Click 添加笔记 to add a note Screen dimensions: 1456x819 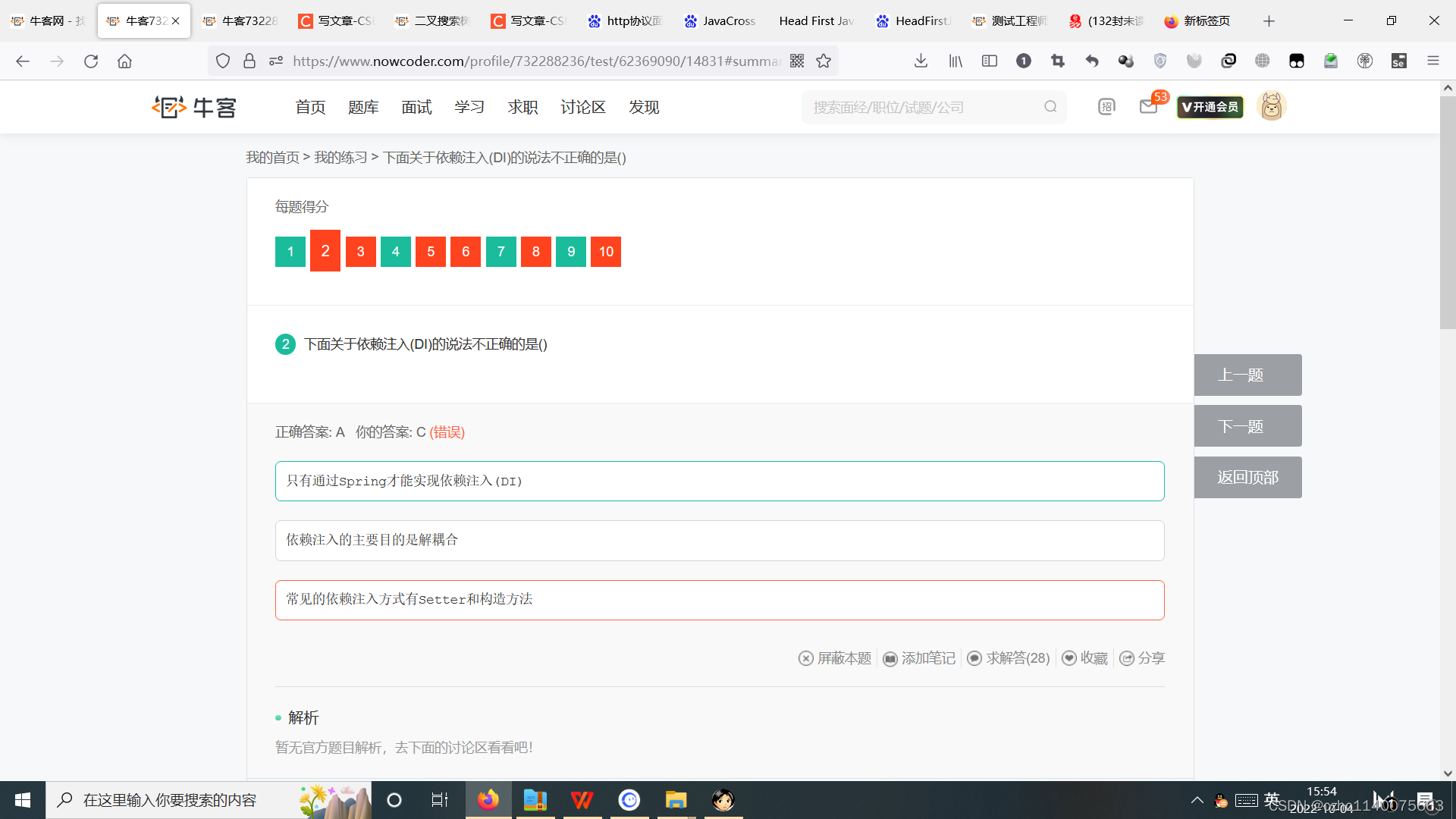point(919,658)
